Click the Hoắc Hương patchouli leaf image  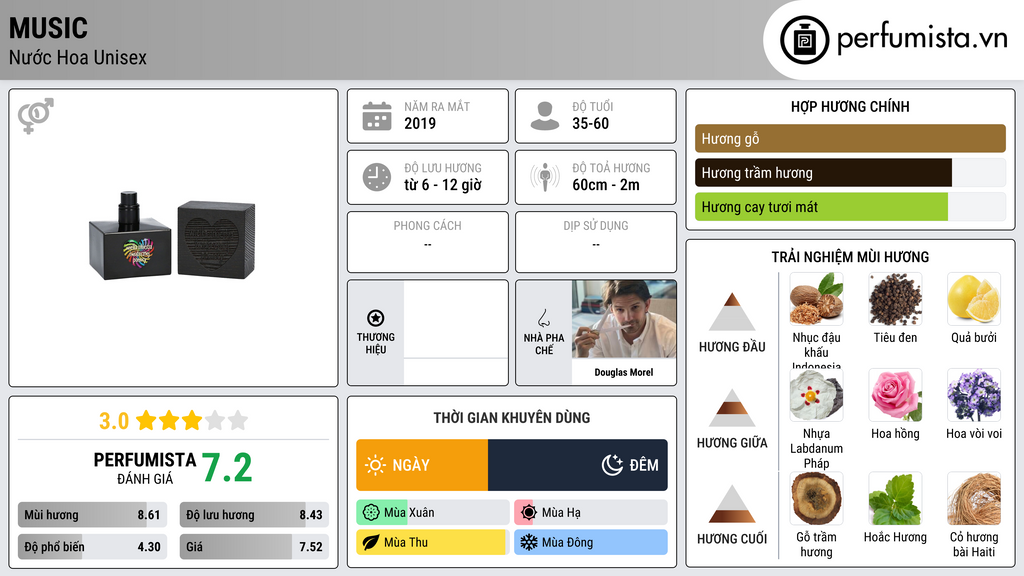click(895, 499)
